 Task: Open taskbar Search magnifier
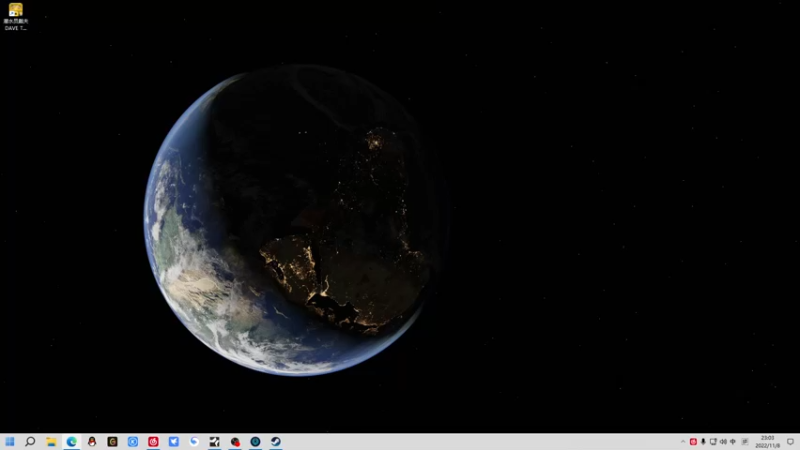point(30,441)
